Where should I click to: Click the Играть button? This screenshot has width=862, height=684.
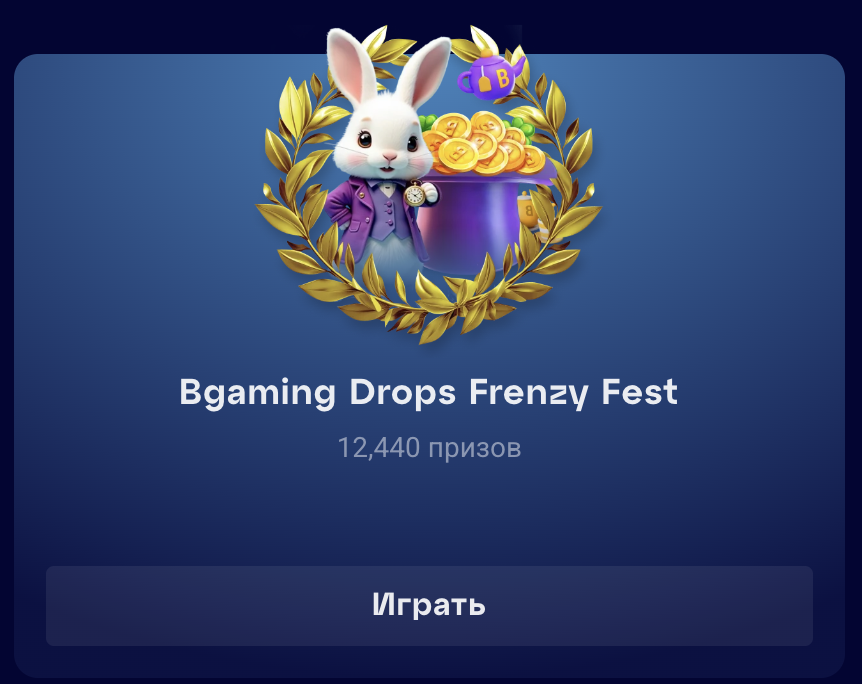pos(429,605)
